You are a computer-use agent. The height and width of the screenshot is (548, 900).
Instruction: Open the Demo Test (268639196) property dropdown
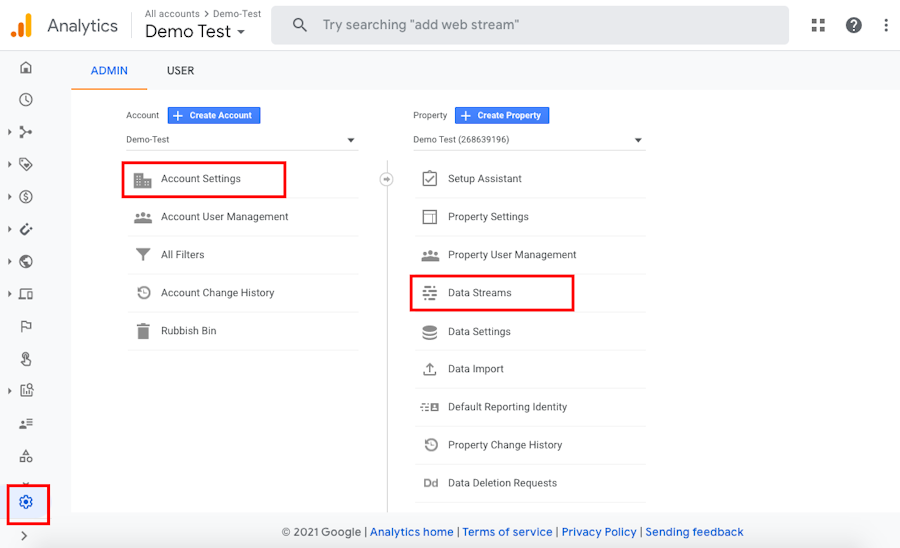[529, 139]
